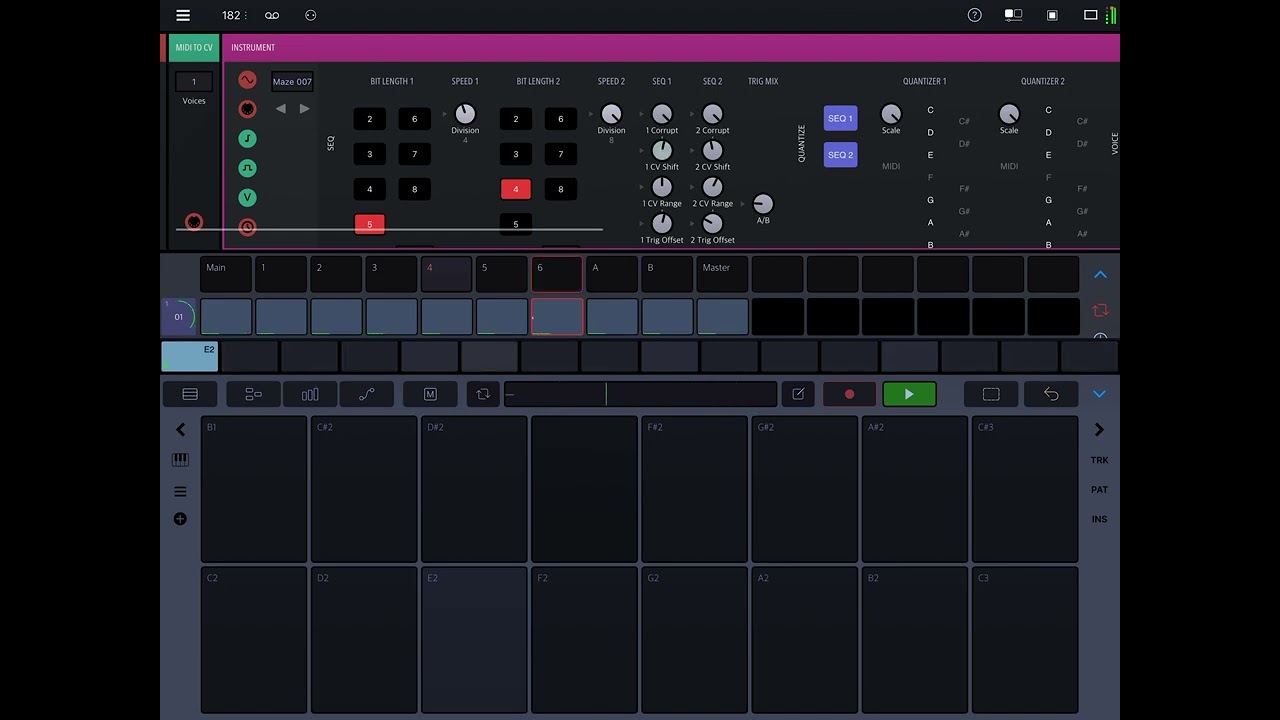Toggle the SEQ 1 quantize button

tap(840, 118)
